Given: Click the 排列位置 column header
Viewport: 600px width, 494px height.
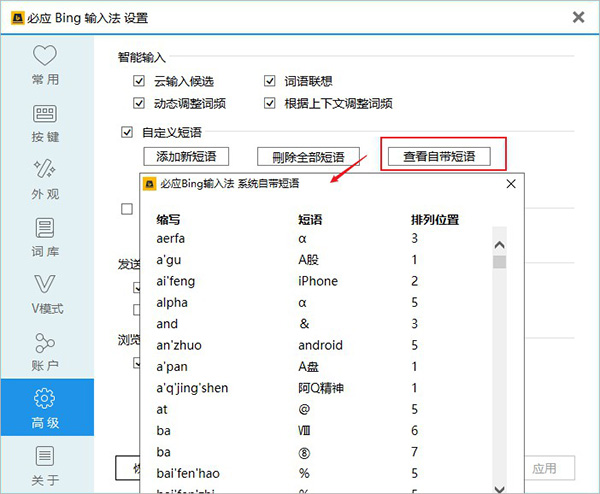Looking at the screenshot, I should [x=435, y=220].
